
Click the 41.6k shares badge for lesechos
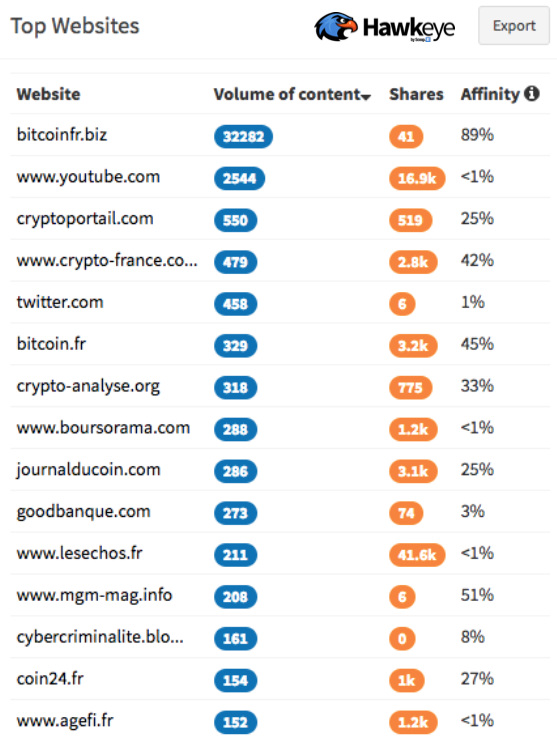pos(417,555)
